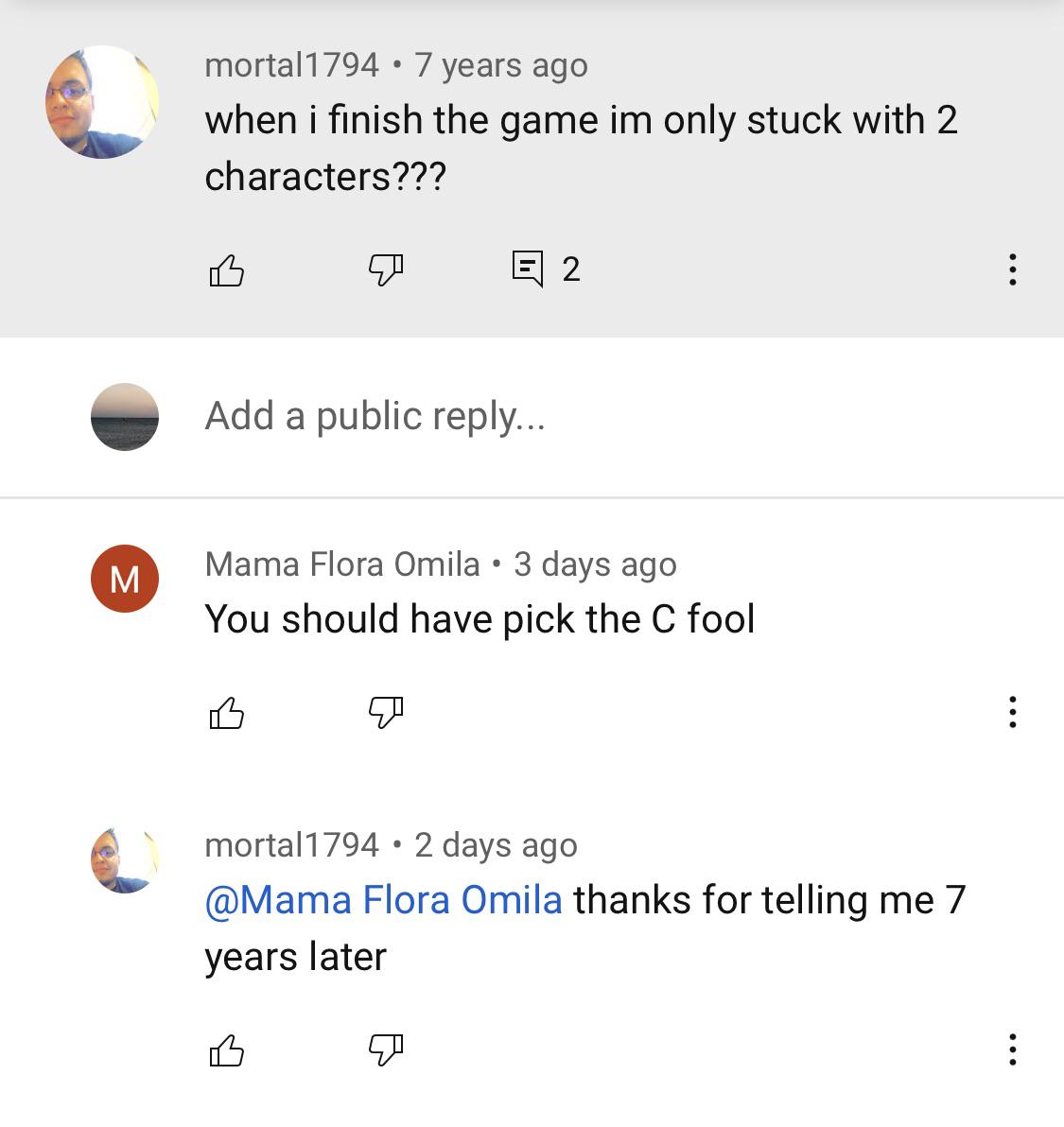Like mortal1794's reply from 2 days ago
Screen dimensions: 1064x1127
pyautogui.click(x=227, y=1051)
